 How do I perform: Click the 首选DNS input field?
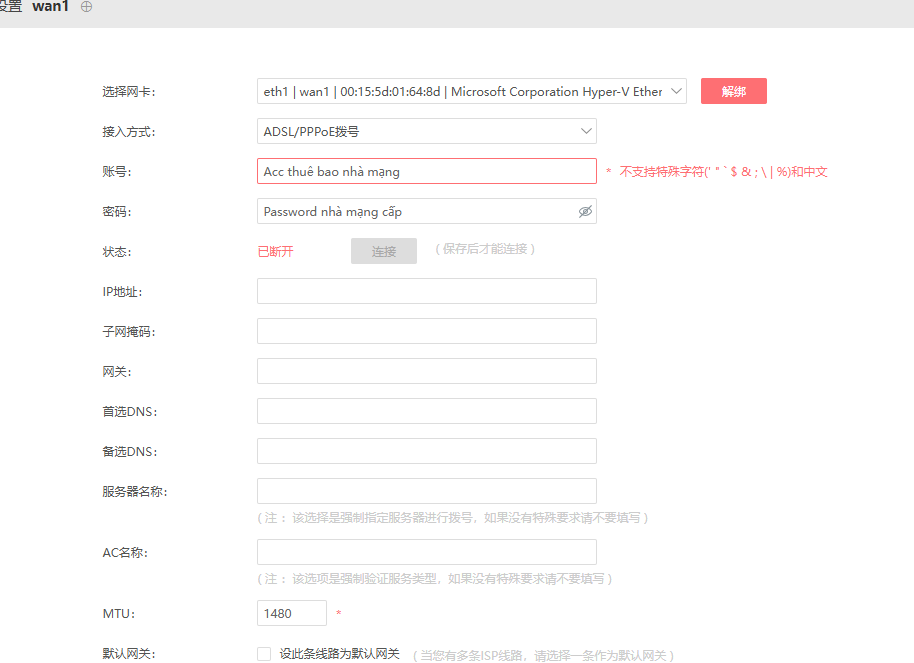click(427, 411)
